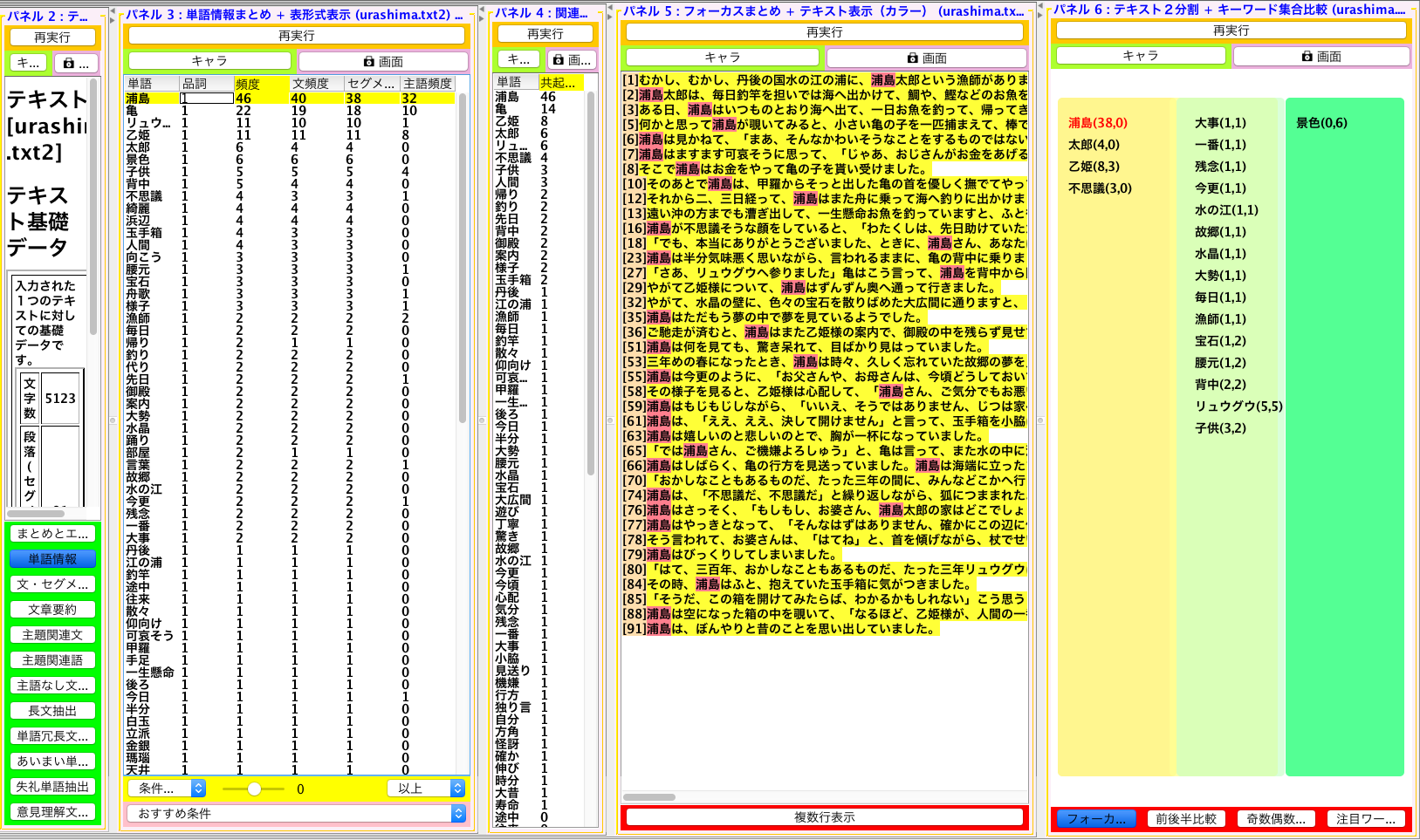
Task: Click the camera capture button in Panel 2
Action: (76, 63)
